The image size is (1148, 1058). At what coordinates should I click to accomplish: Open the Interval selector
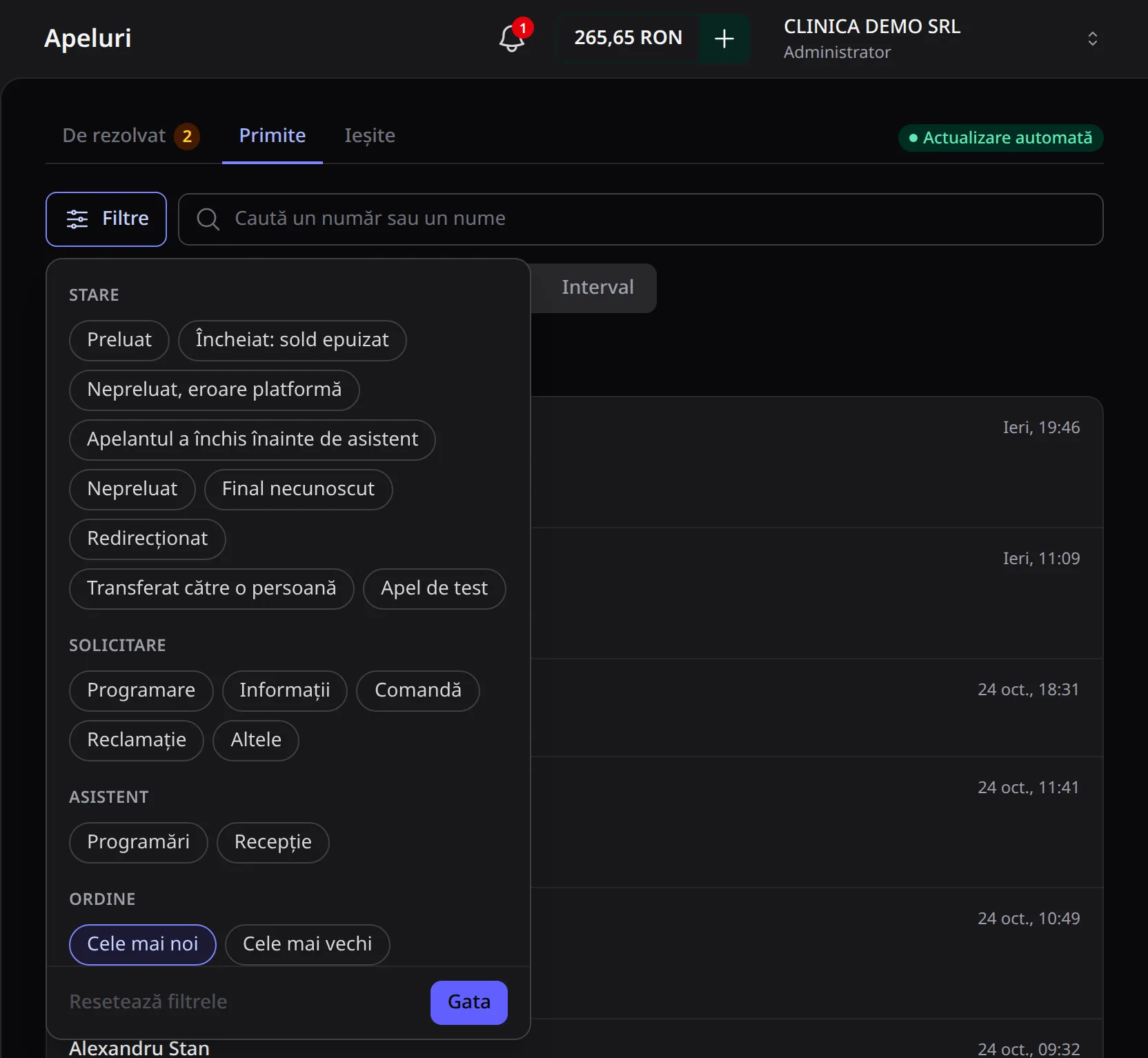[597, 288]
